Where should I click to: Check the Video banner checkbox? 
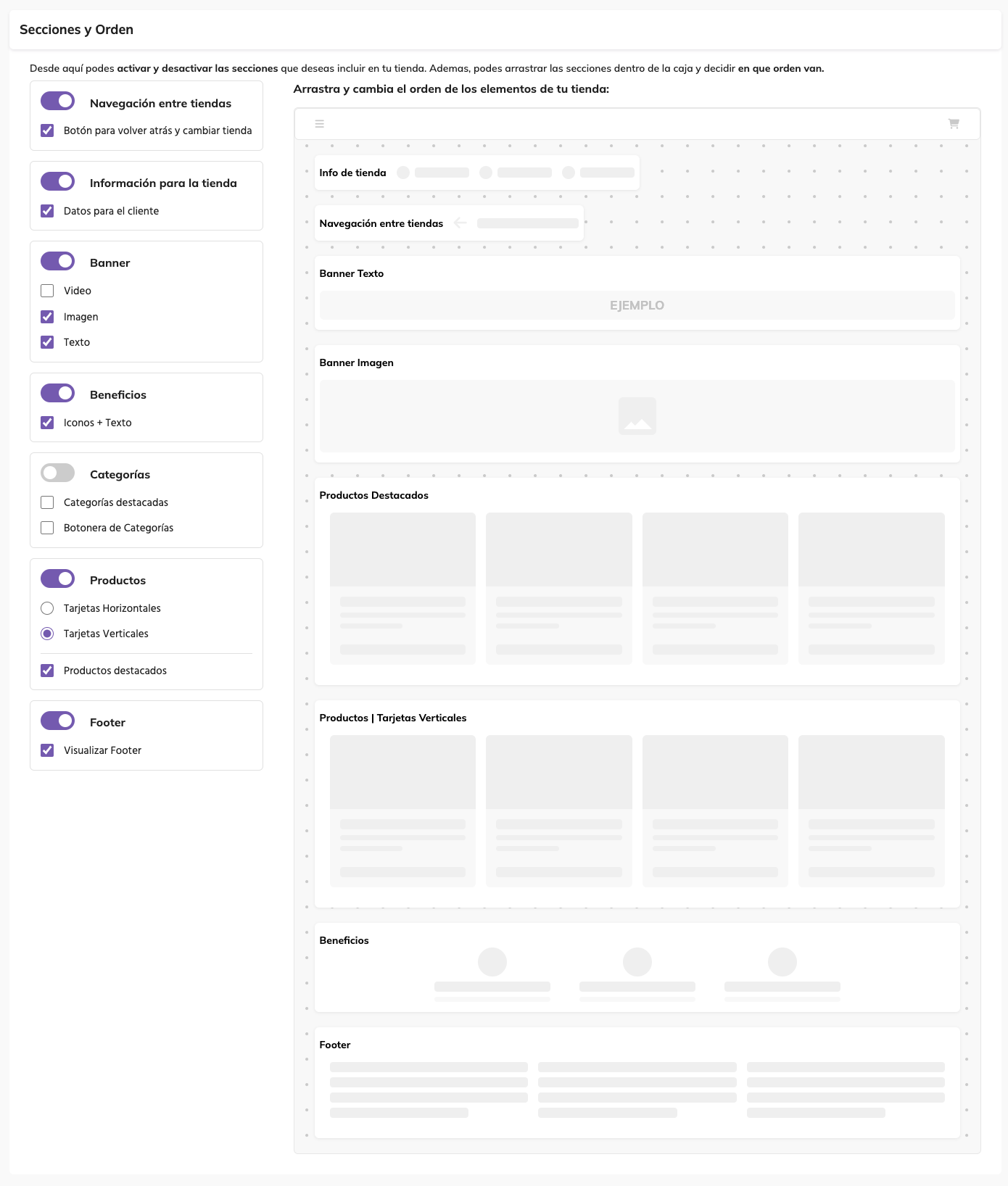[x=47, y=291]
